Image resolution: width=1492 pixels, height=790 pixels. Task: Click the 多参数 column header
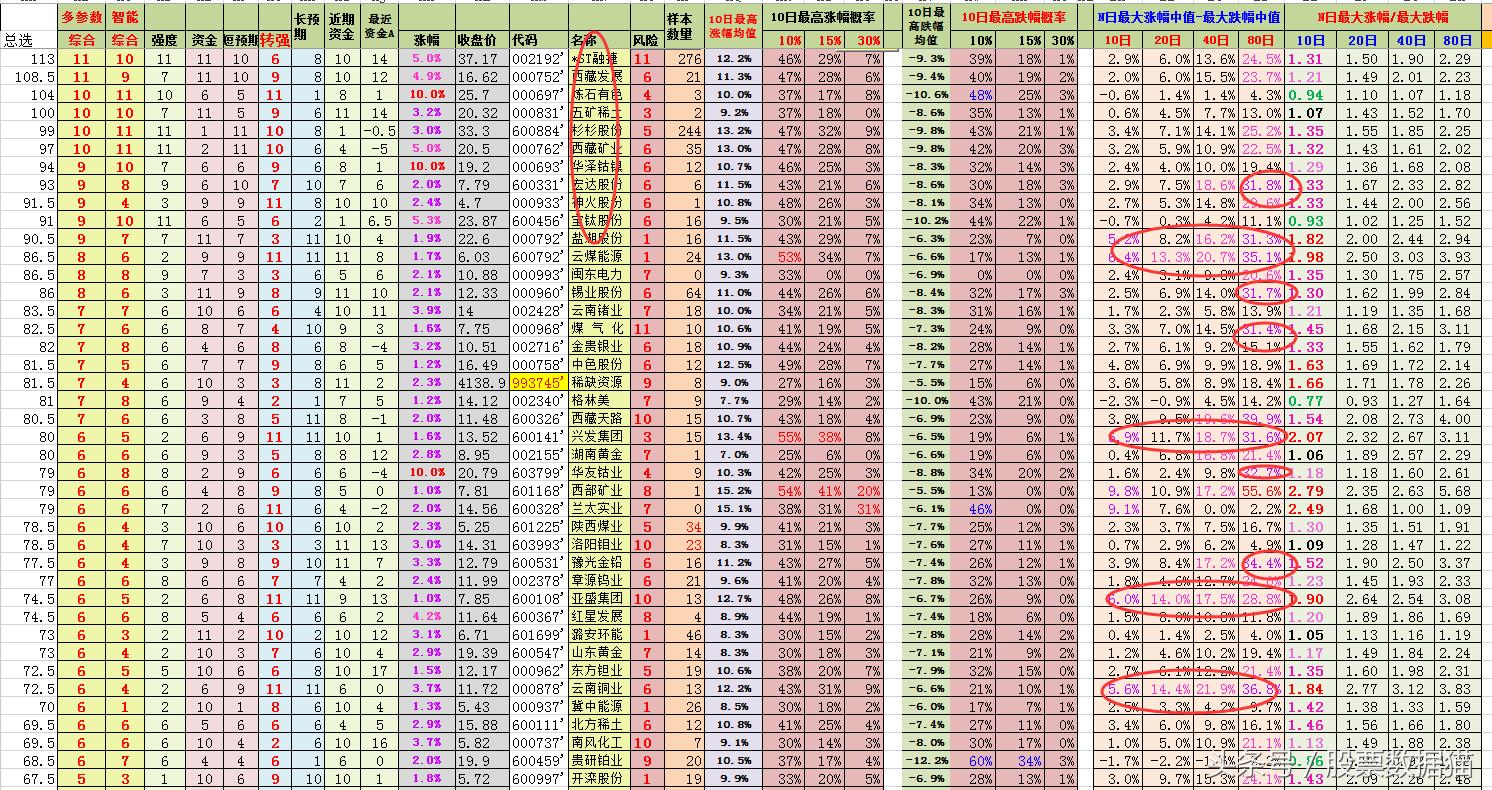point(80,17)
